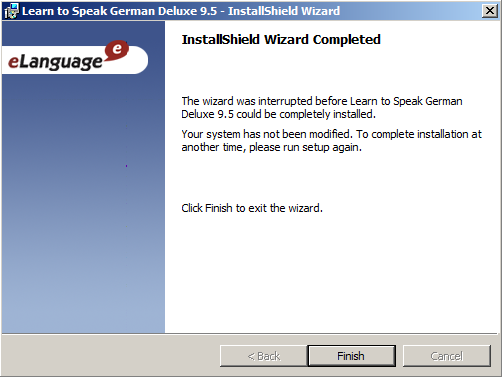Click empty title bar space beside the title
The image size is (502, 377).
pyautogui.click(x=410, y=11)
